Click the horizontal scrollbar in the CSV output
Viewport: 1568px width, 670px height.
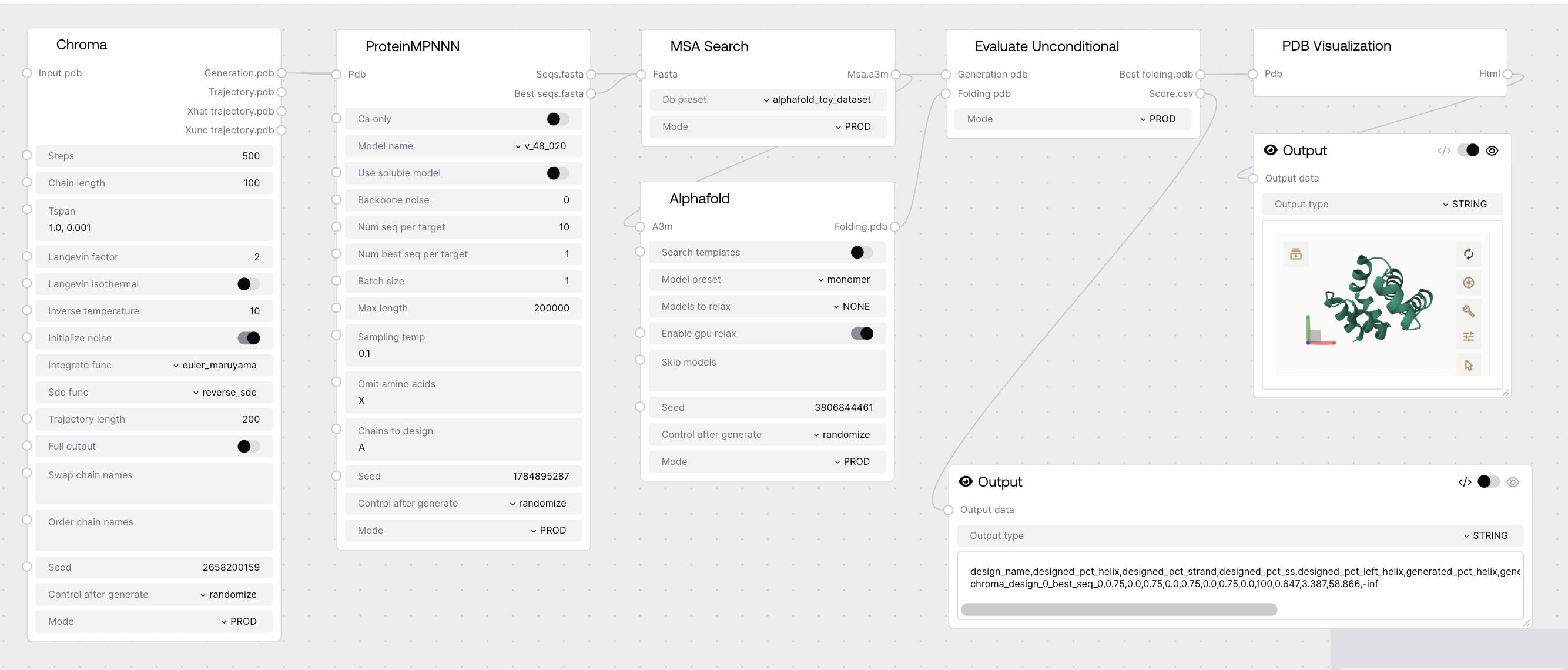1118,609
